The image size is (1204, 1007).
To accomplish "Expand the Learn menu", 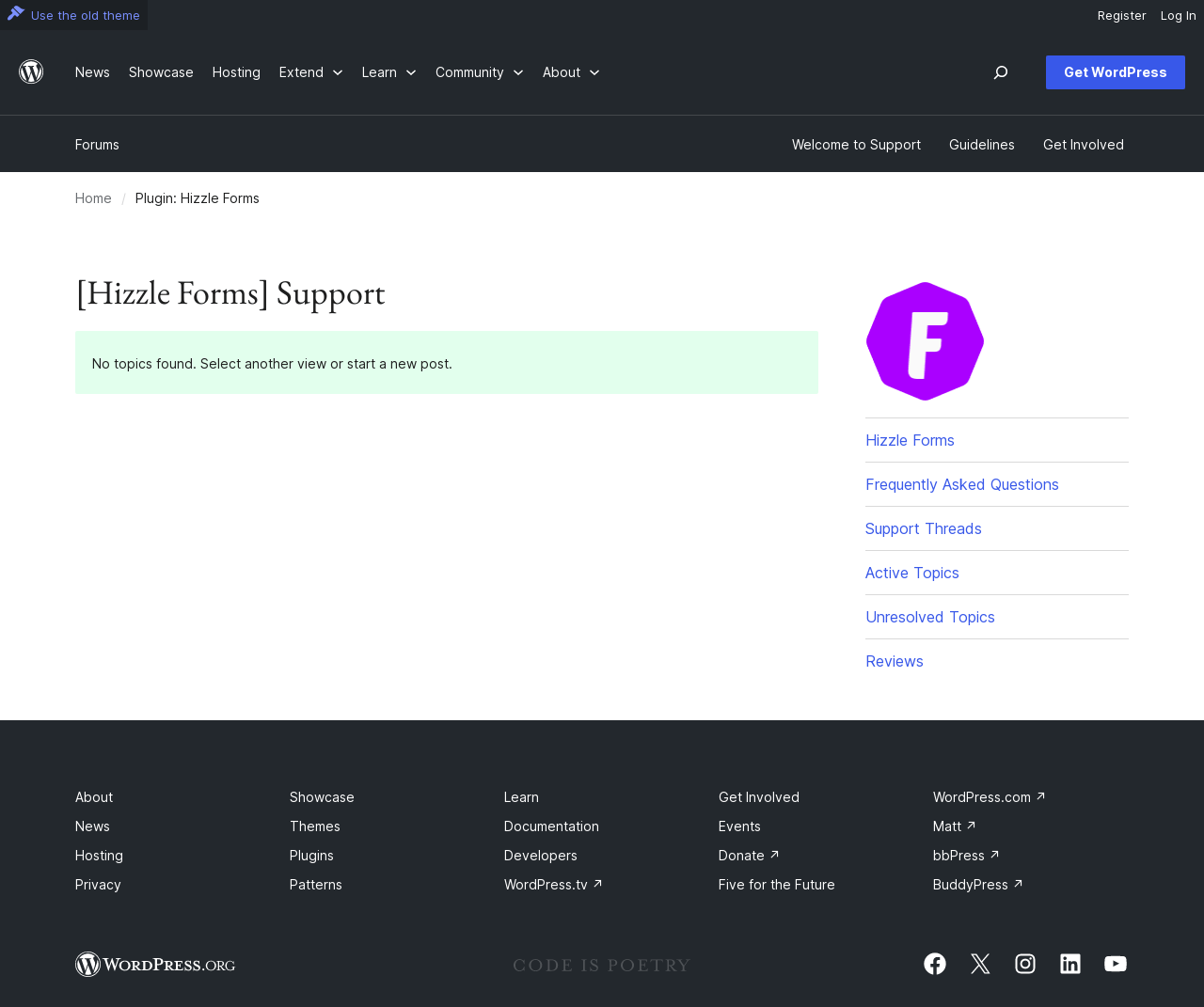I will [389, 72].
